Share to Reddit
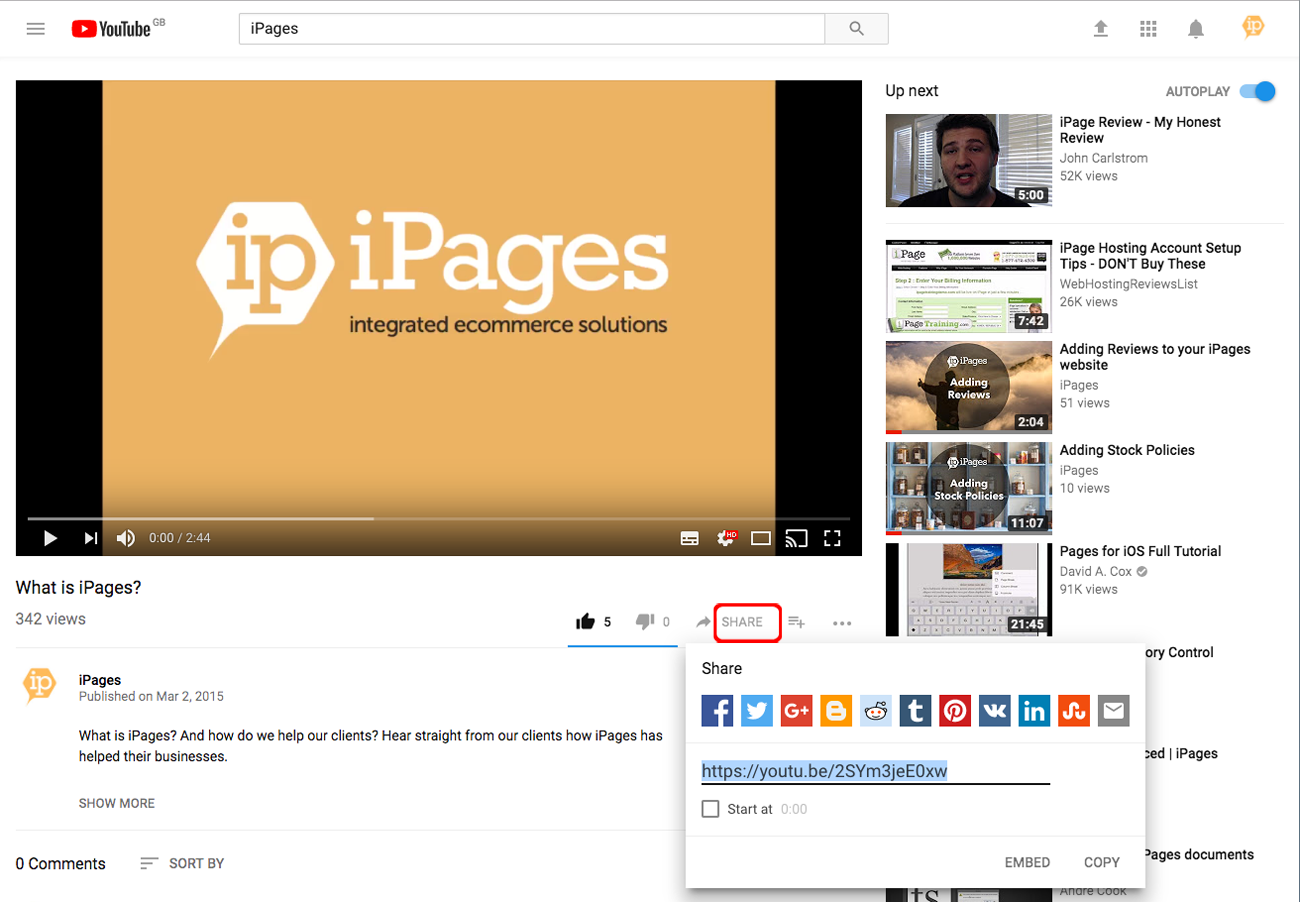This screenshot has width=1300, height=902. point(876,711)
